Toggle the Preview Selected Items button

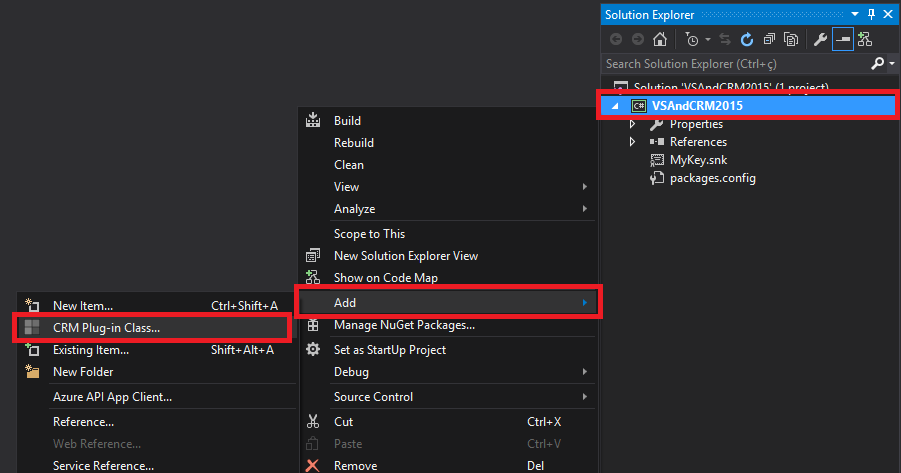tap(842, 40)
